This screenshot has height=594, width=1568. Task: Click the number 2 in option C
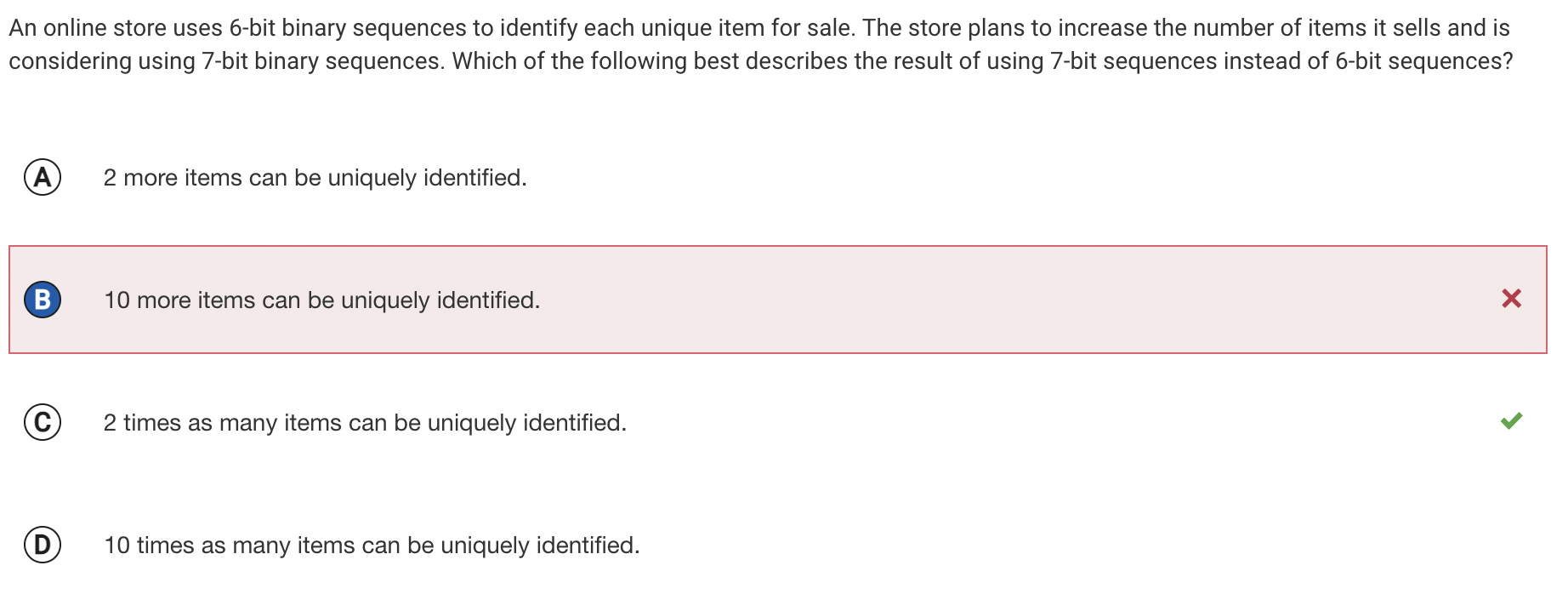point(110,423)
